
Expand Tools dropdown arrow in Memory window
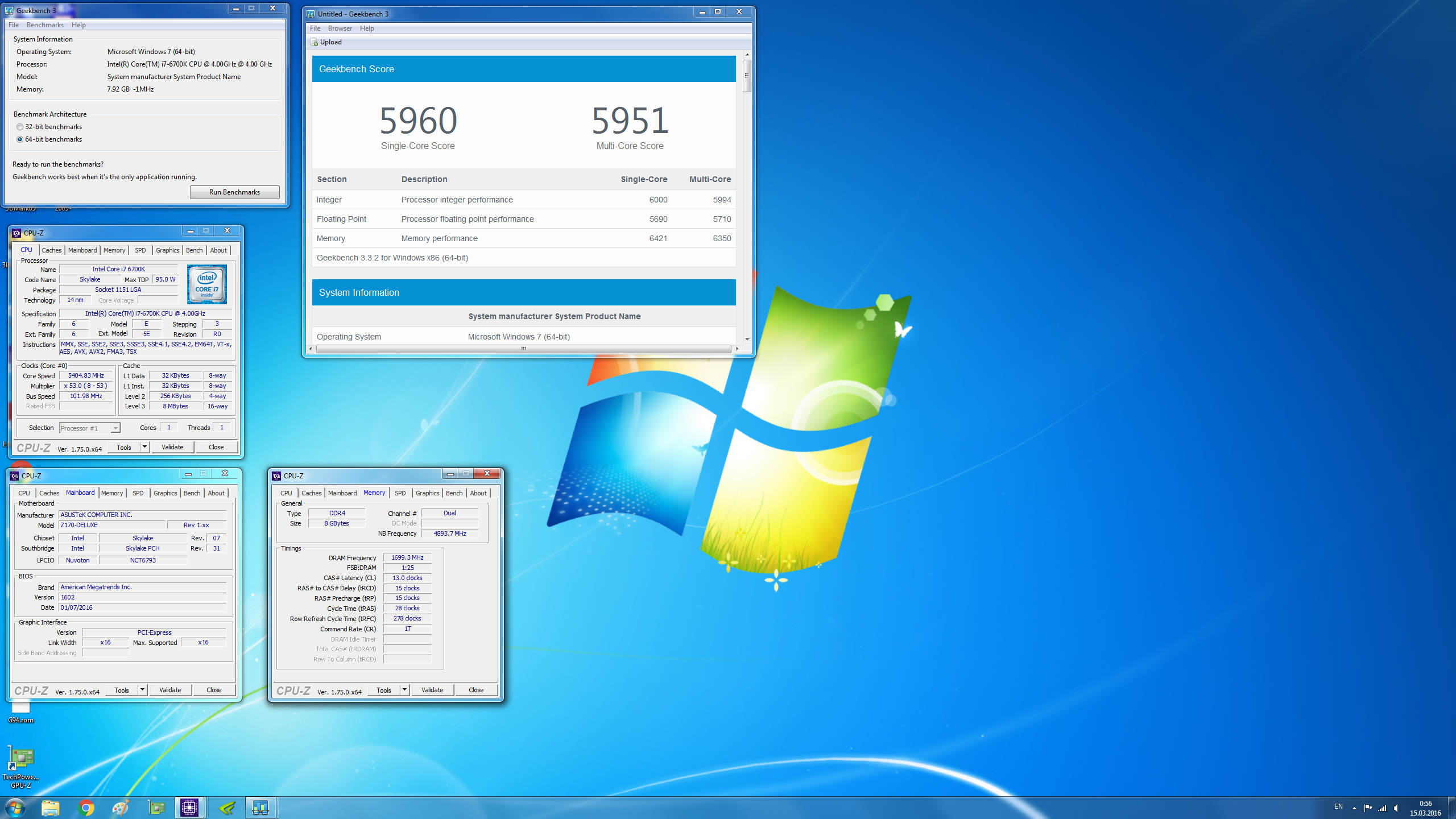(404, 690)
